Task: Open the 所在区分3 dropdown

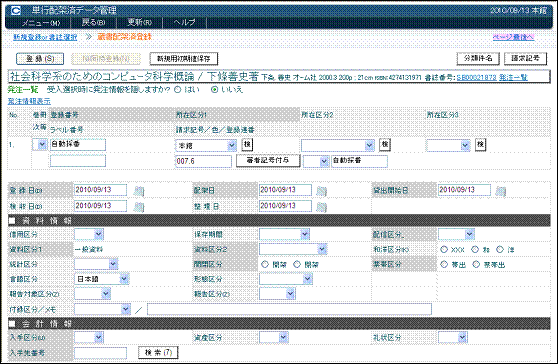Action: (448, 145)
